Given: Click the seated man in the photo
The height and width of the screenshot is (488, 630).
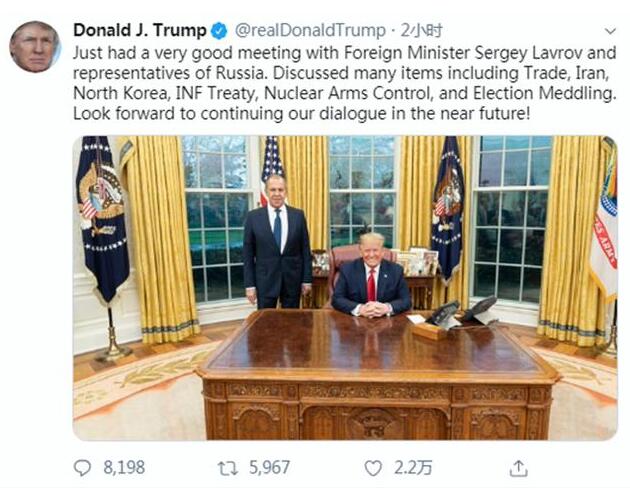Looking at the screenshot, I should coord(370,275).
